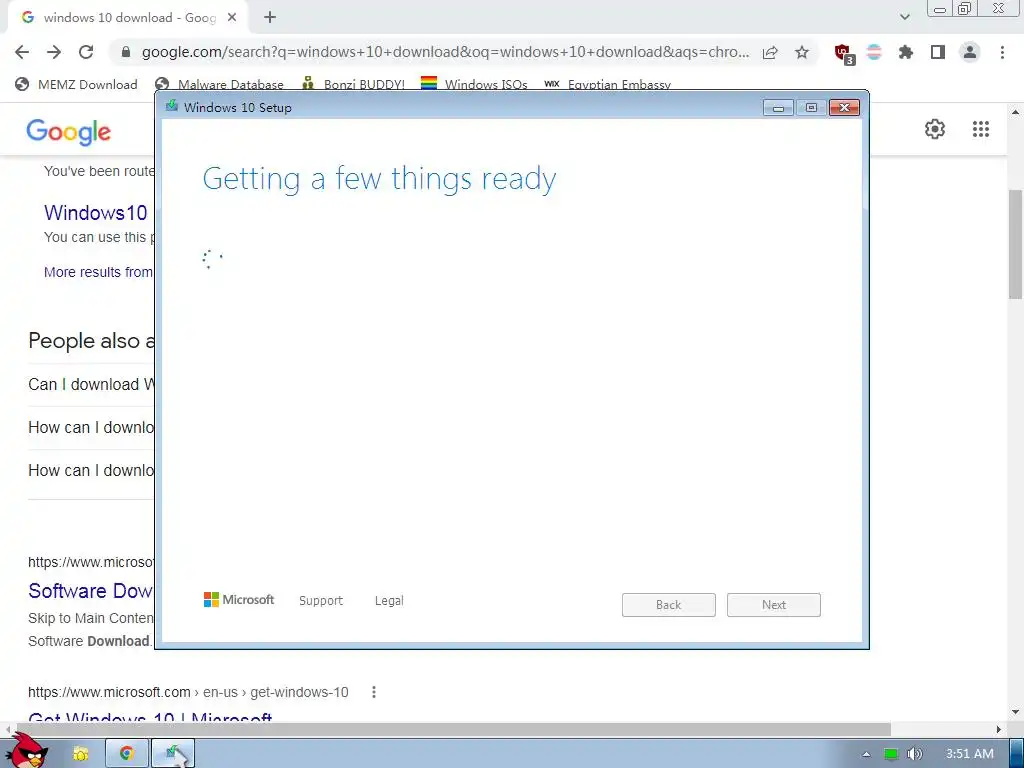Screen dimensions: 1024x768
Task: Switch to Chrome in the taskbar
Action: point(127,754)
